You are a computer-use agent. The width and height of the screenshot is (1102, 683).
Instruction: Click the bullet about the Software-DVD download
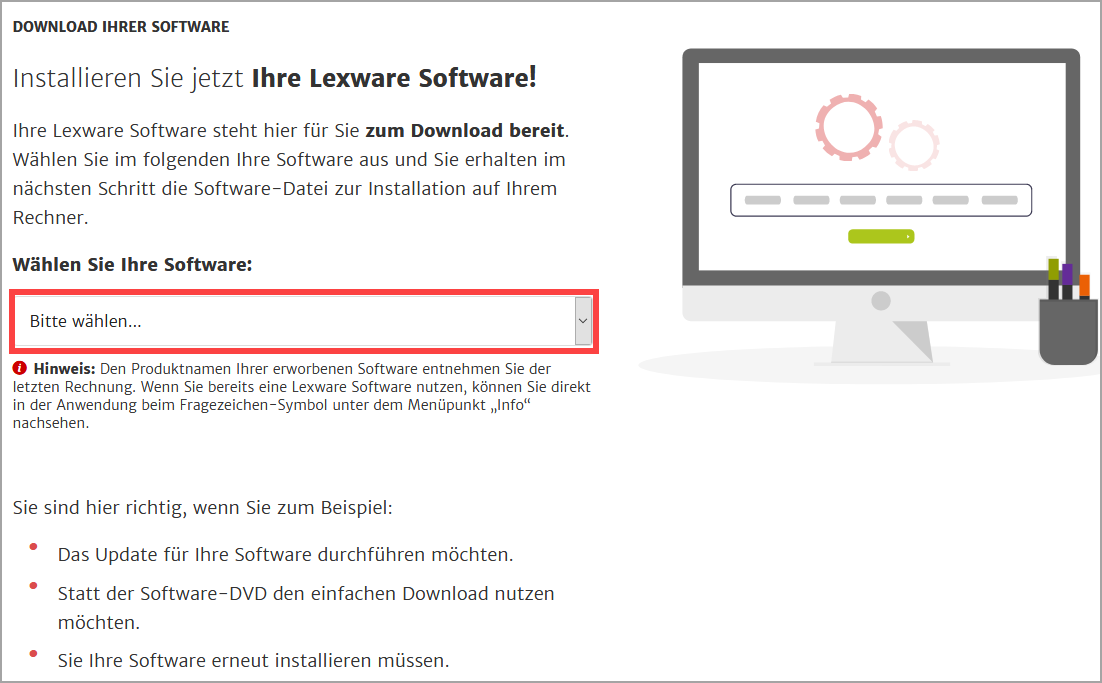tap(306, 608)
